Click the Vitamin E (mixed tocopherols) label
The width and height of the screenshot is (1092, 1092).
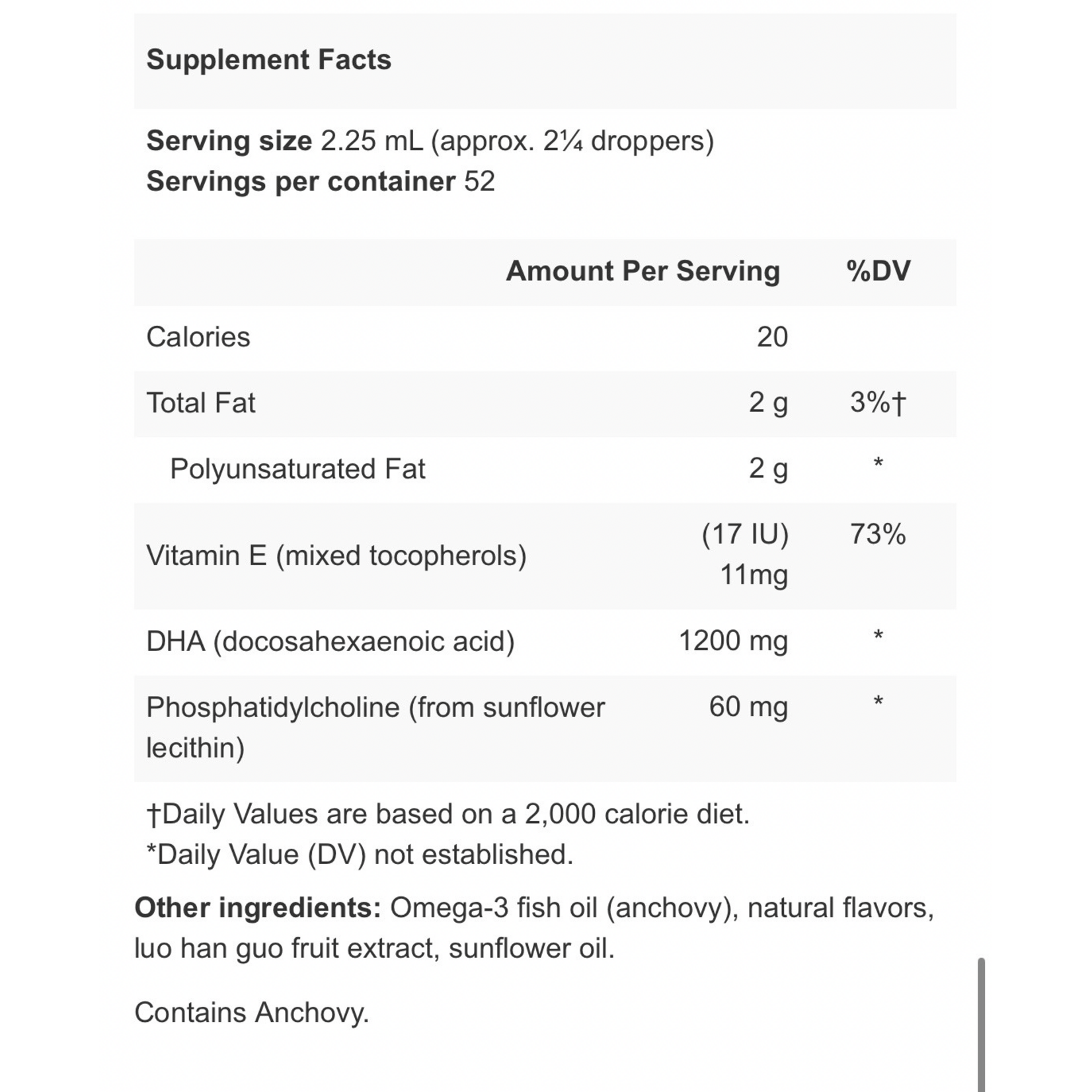point(336,555)
